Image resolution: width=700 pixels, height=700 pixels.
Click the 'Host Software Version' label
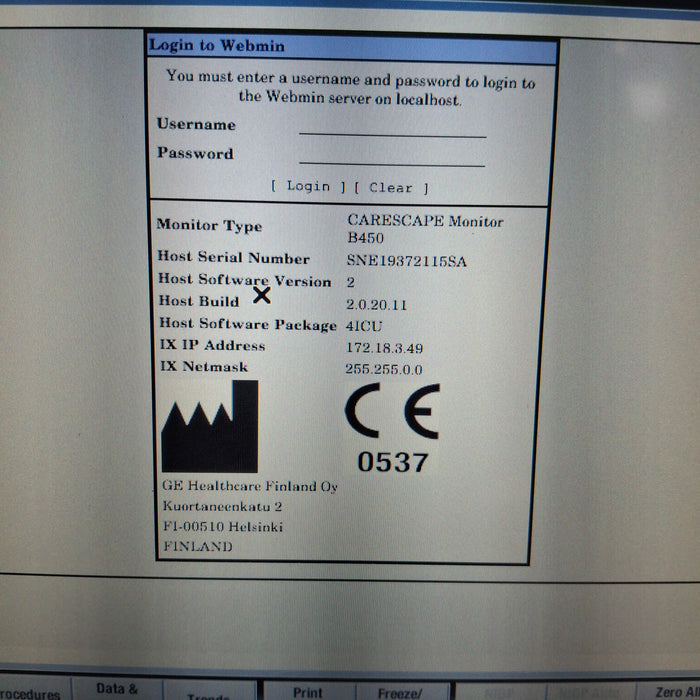click(x=245, y=280)
